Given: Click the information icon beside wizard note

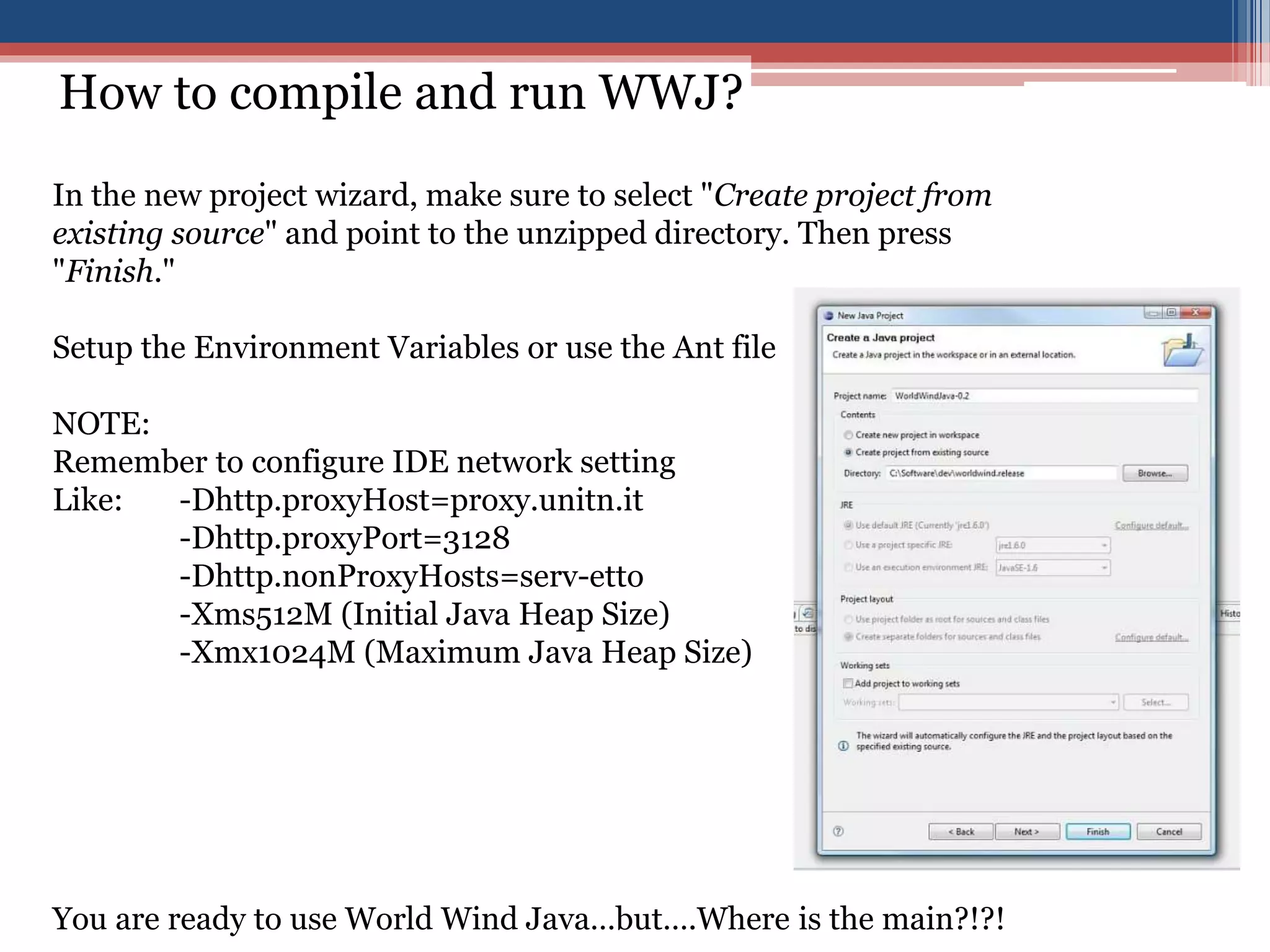Looking at the screenshot, I should click(843, 746).
